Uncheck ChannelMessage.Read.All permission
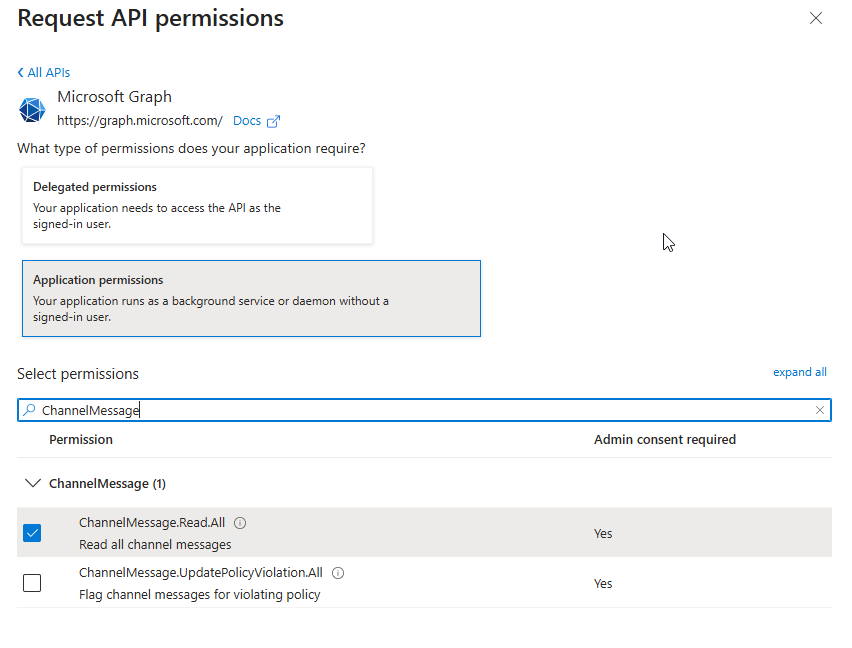 pos(32,533)
